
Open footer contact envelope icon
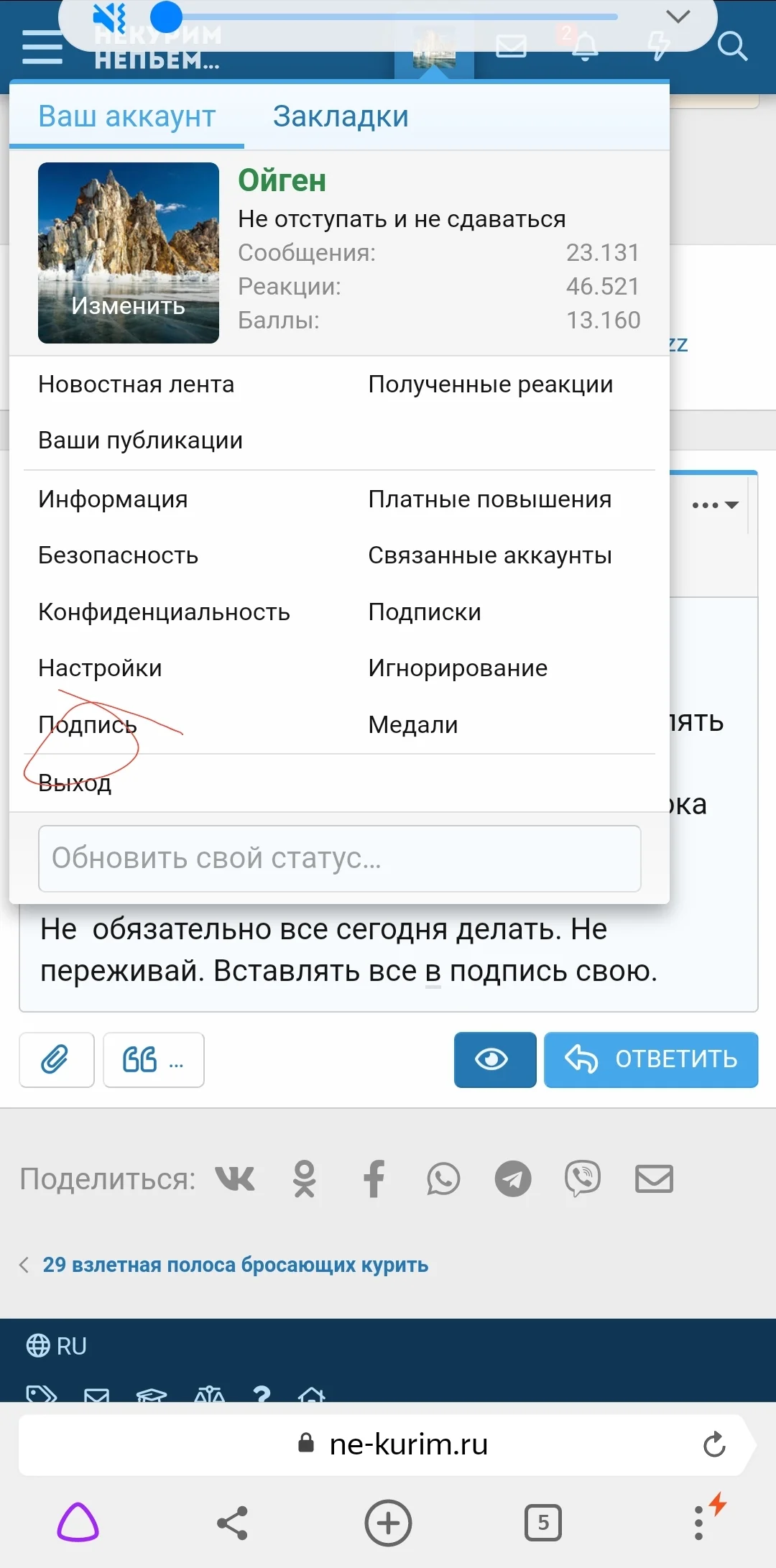97,1396
